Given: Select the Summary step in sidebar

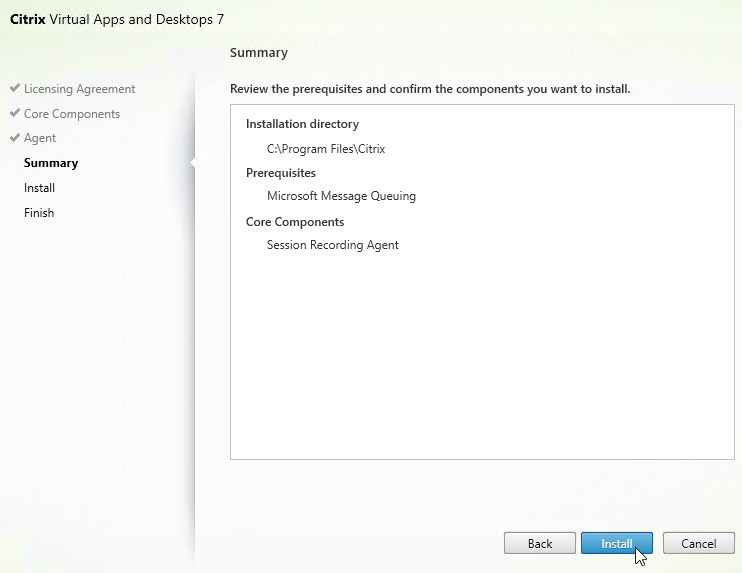Looking at the screenshot, I should [x=51, y=163].
